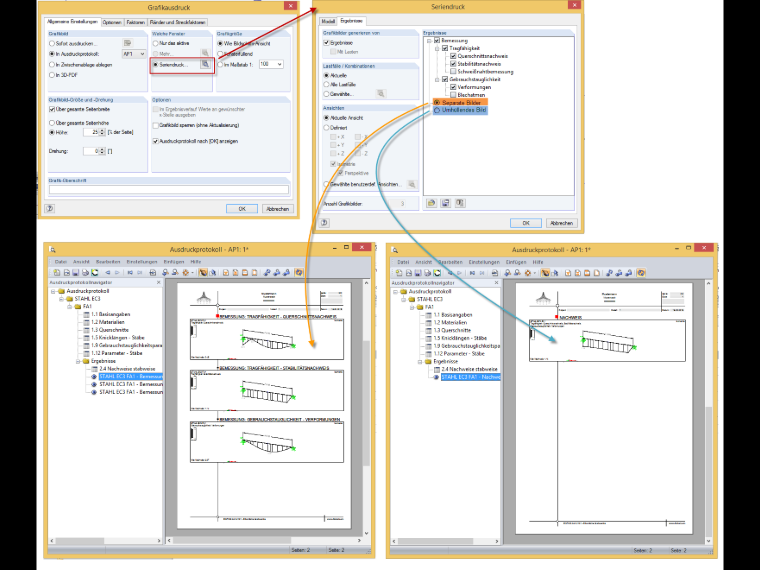The image size is (760, 570).
Task: Click the third icon below the Ergebnisse tree in Seriendruck
Action: pyautogui.click(x=459, y=203)
